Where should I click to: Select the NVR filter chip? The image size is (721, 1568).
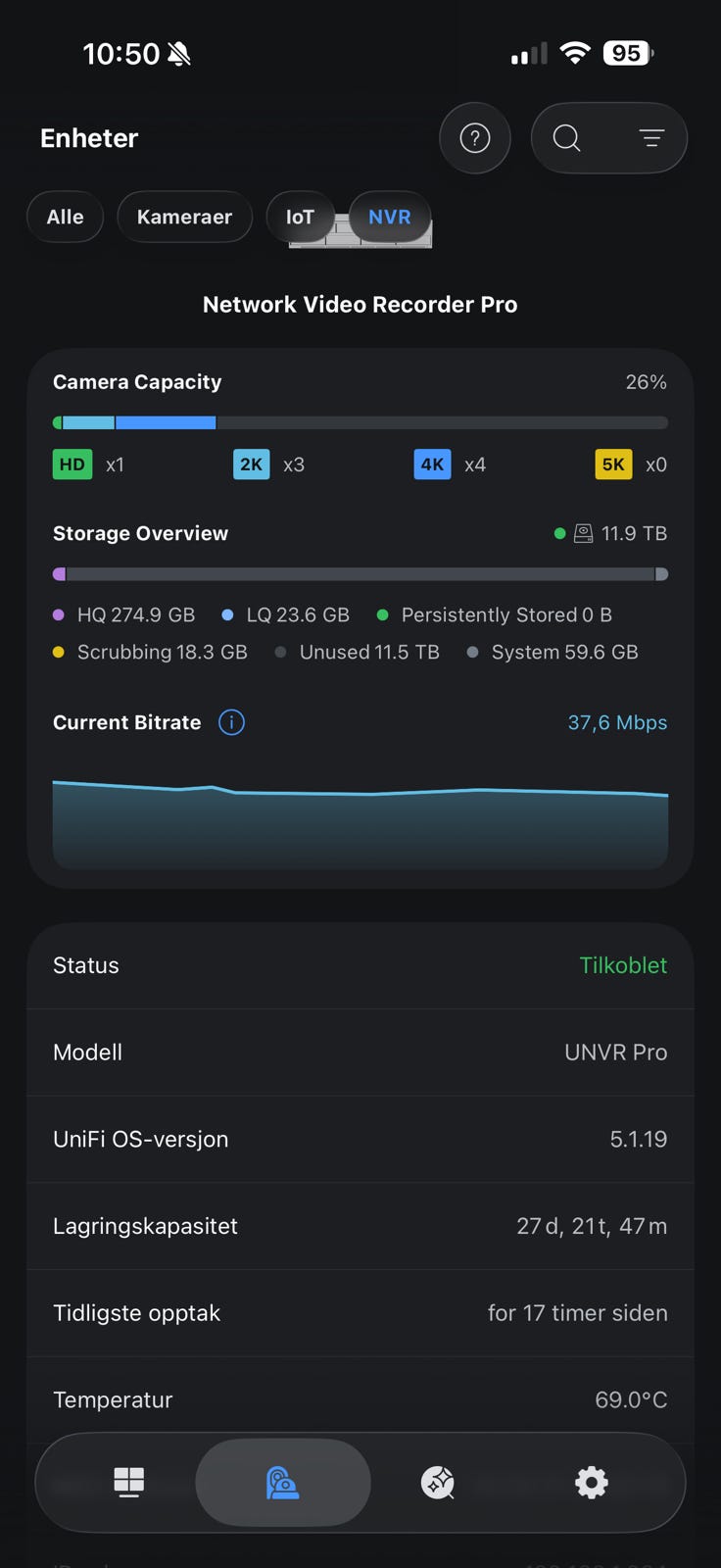(x=390, y=217)
